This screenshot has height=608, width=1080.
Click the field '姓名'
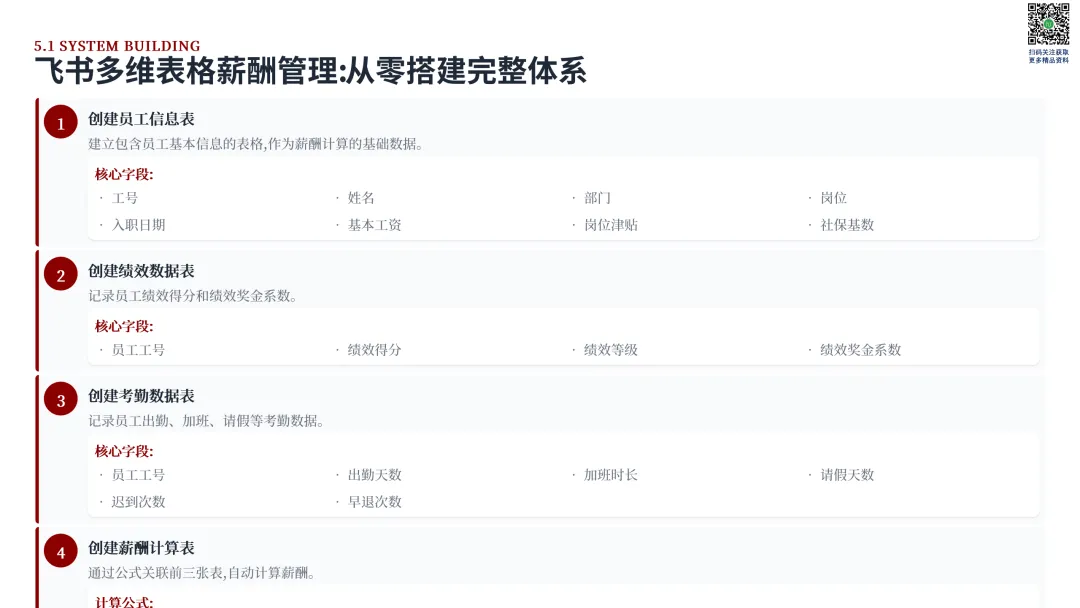361,198
